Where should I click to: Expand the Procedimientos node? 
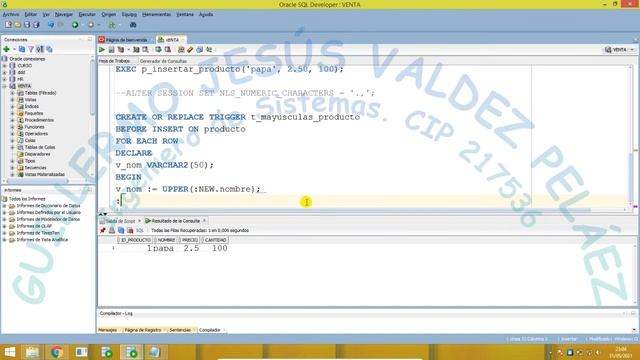(x=12, y=120)
